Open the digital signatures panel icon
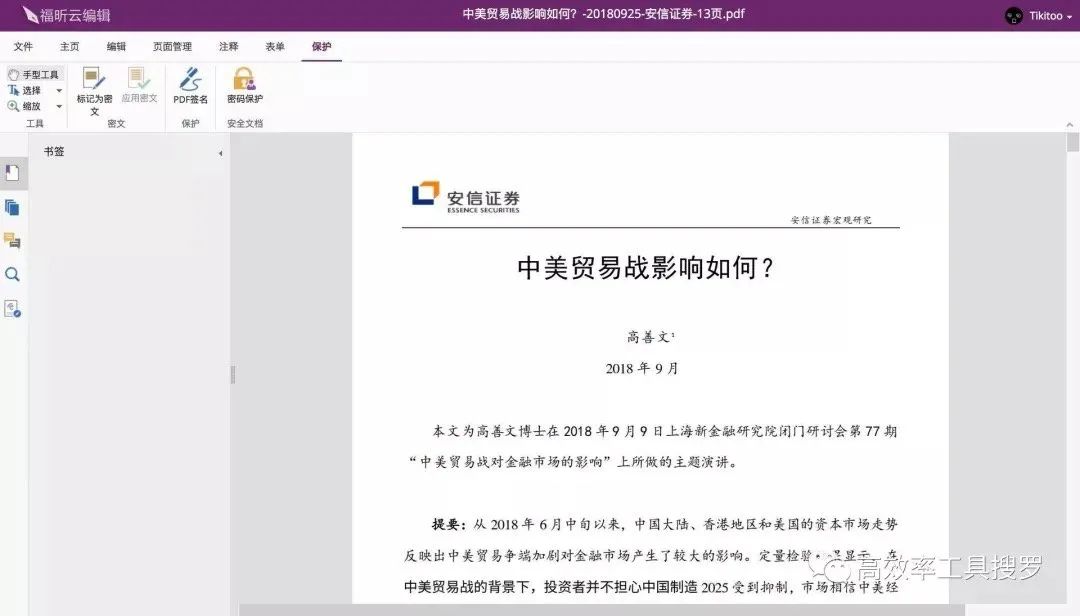1080x616 pixels. (x=13, y=308)
